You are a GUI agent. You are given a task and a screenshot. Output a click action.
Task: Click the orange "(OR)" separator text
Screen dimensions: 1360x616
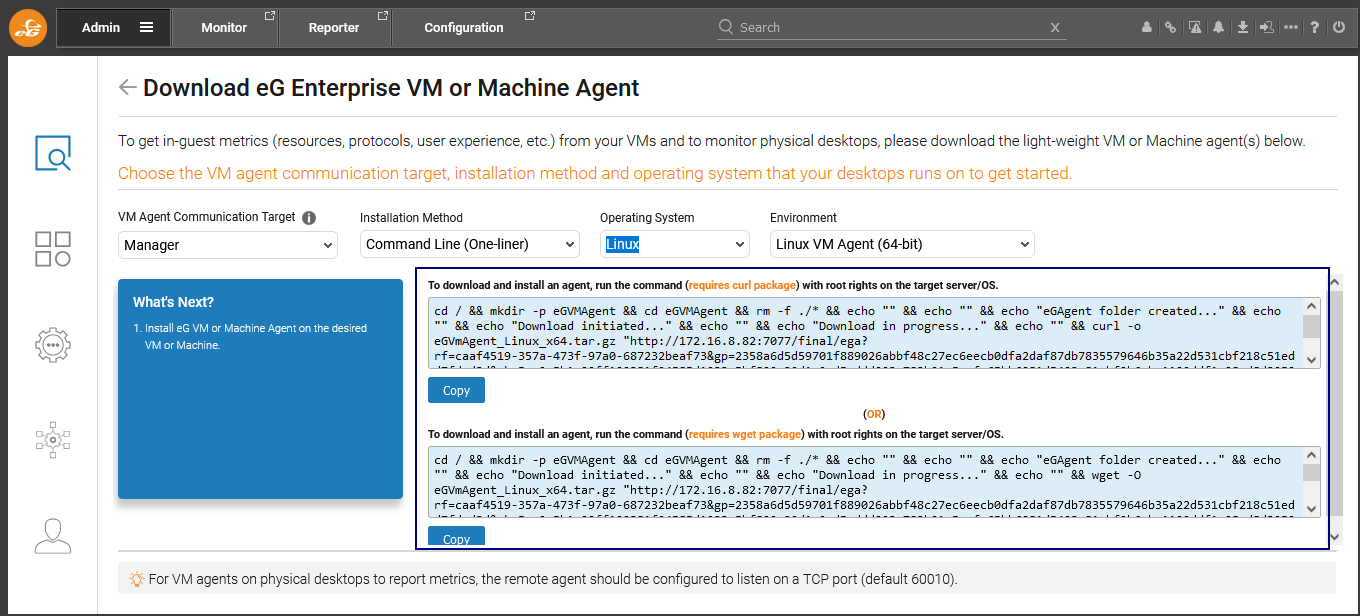[x=874, y=413]
